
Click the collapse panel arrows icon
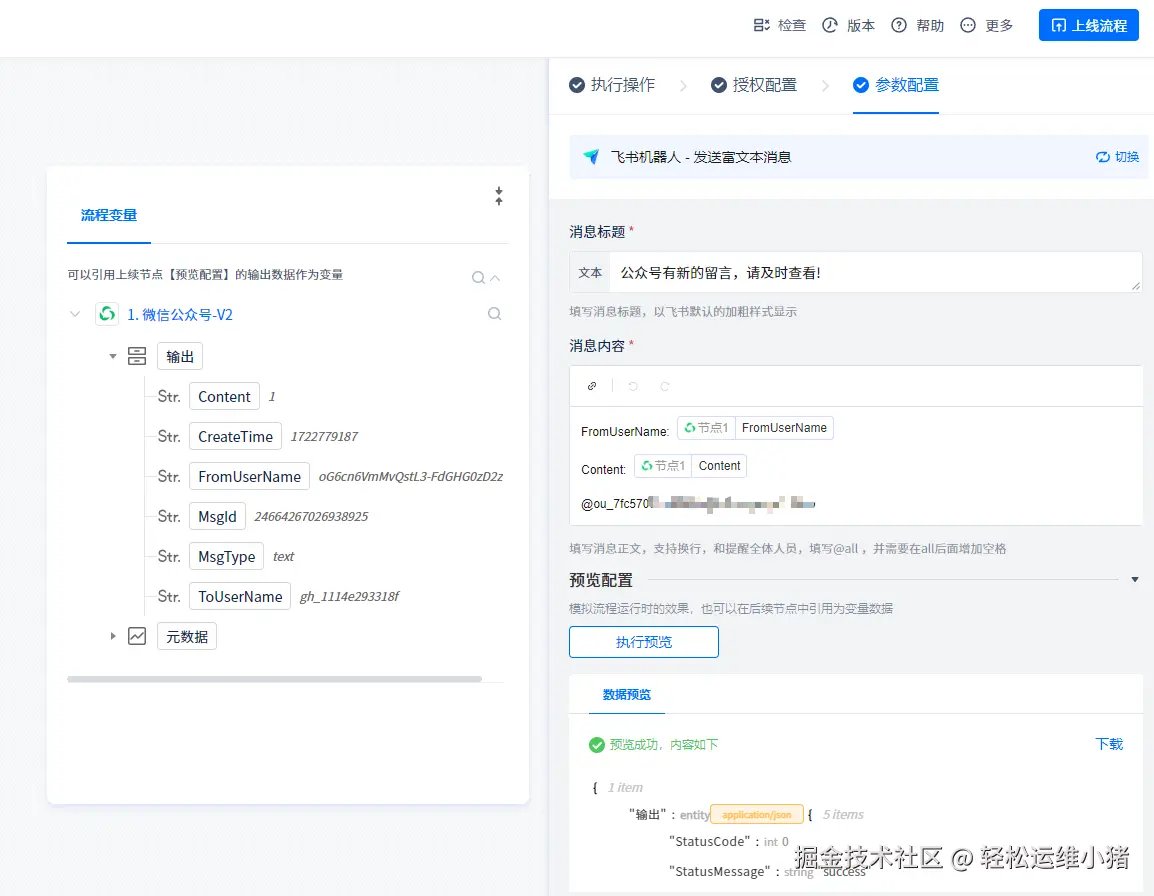pos(499,196)
